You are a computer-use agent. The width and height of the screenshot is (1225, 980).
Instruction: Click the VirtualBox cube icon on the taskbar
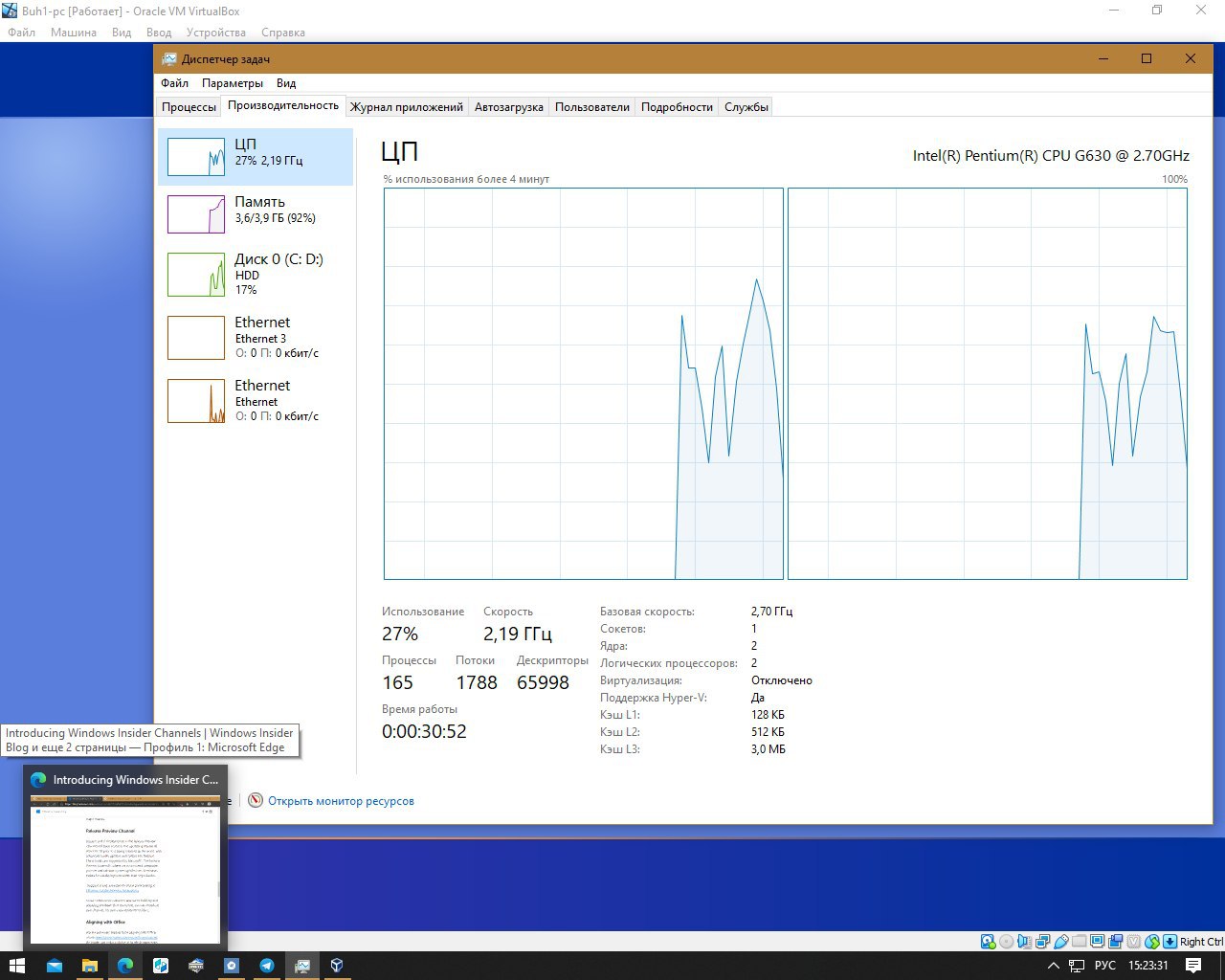pos(337,966)
